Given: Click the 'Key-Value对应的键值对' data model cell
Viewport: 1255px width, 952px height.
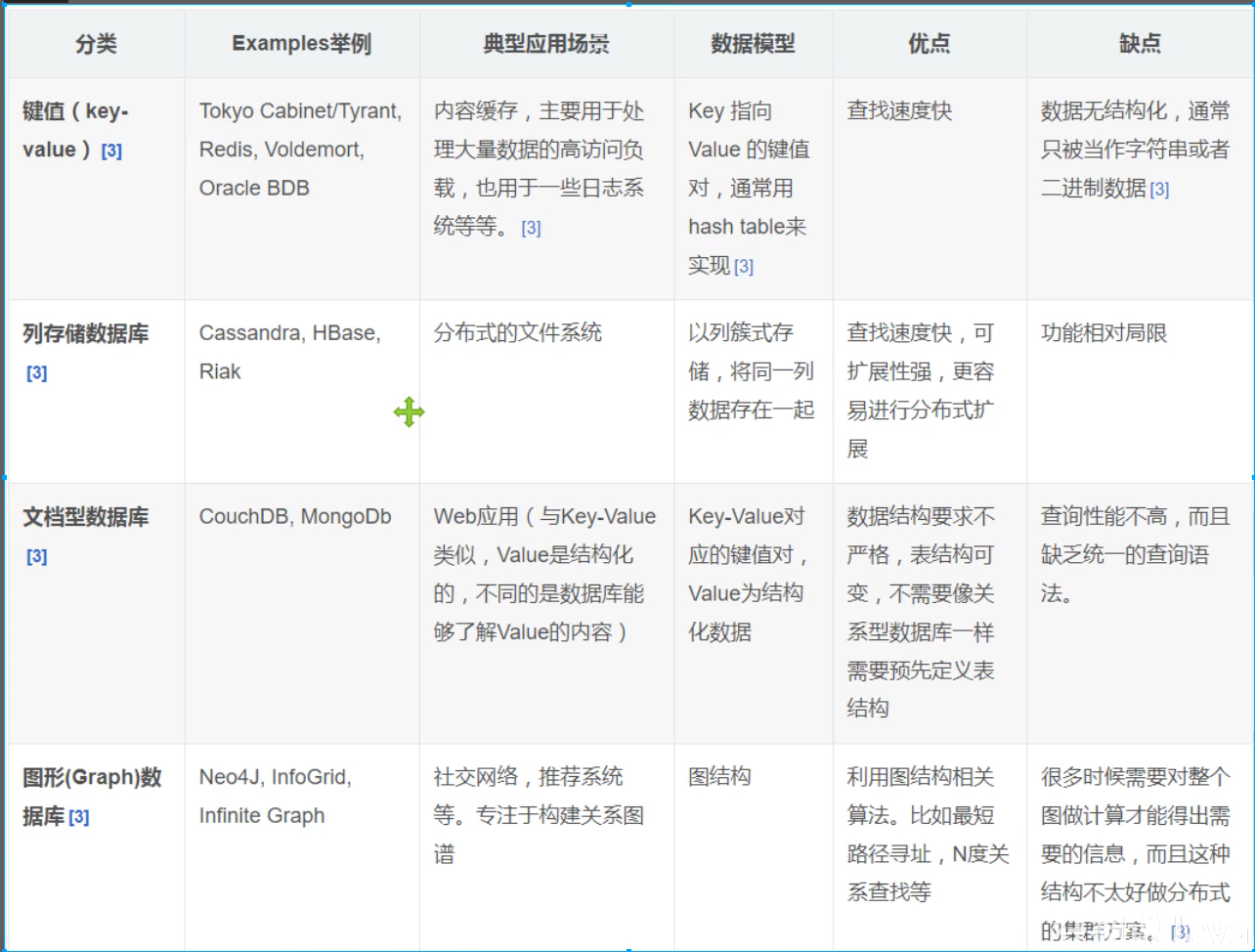Looking at the screenshot, I should click(754, 613).
